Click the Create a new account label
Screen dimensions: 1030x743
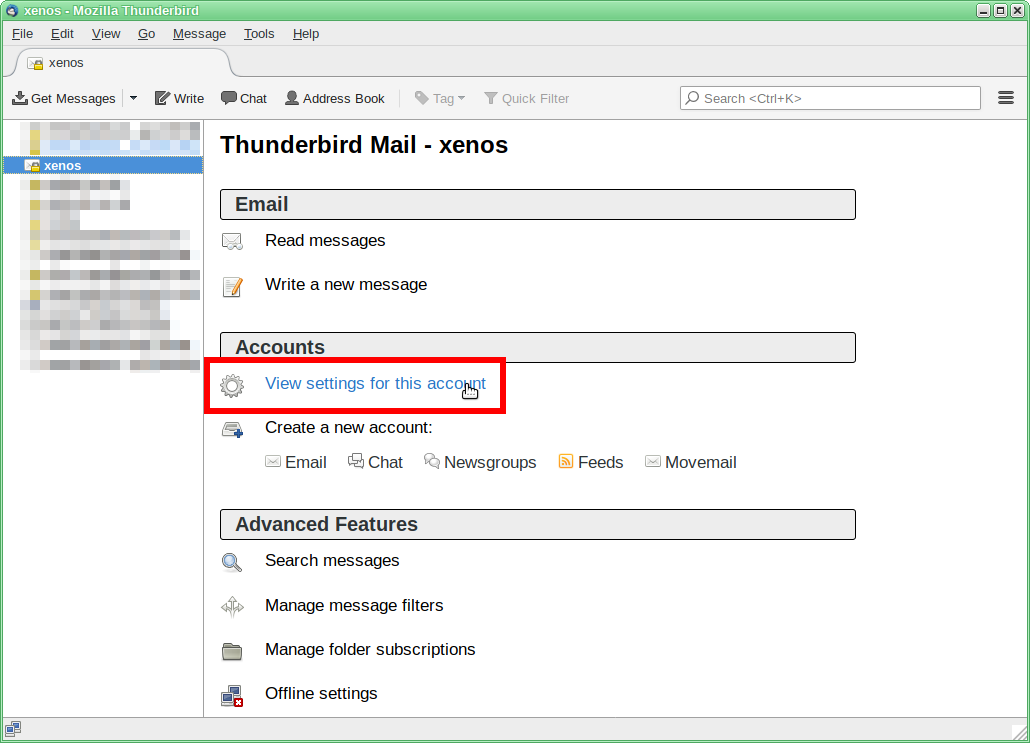[x=349, y=428]
